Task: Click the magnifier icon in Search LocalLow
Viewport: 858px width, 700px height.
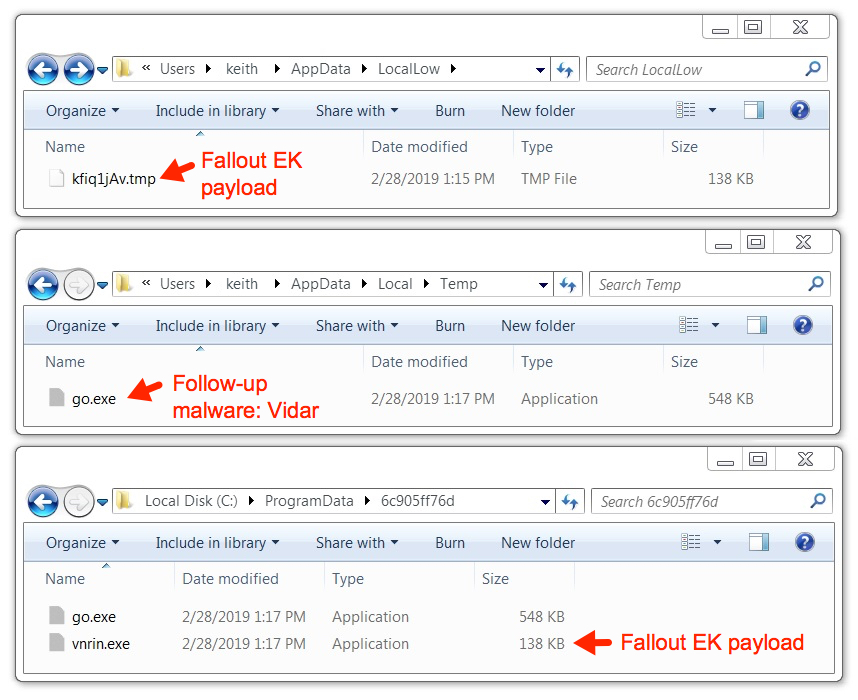Action: pyautogui.click(x=813, y=69)
